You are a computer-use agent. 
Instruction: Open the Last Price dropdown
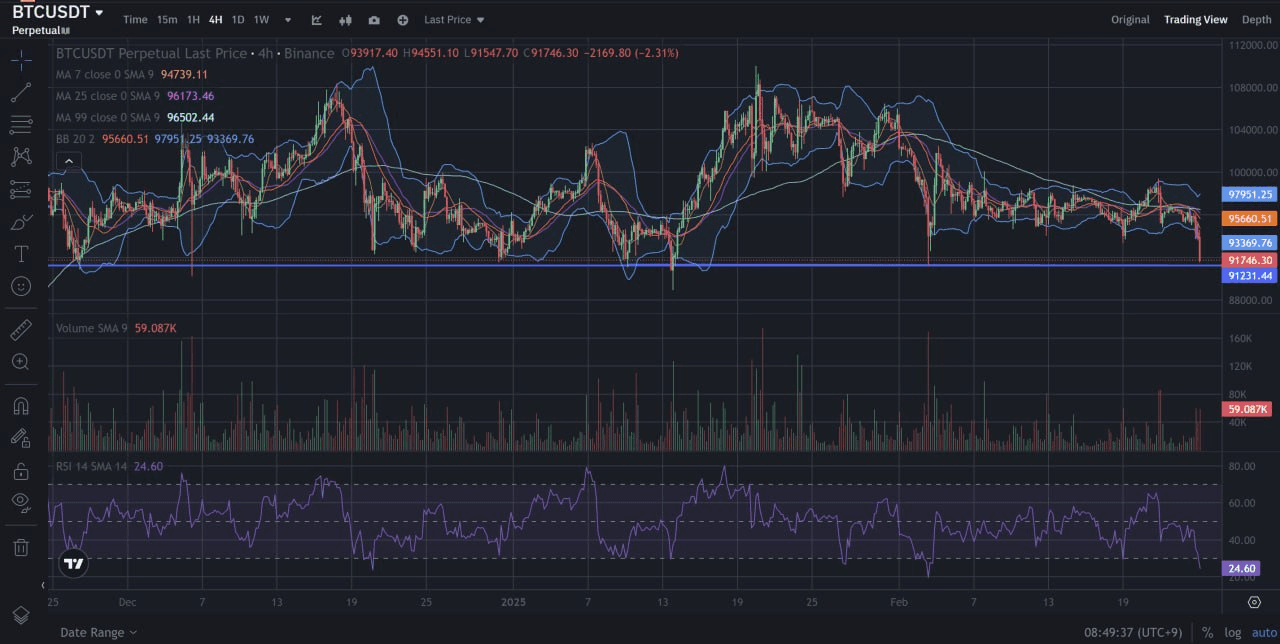tap(454, 20)
